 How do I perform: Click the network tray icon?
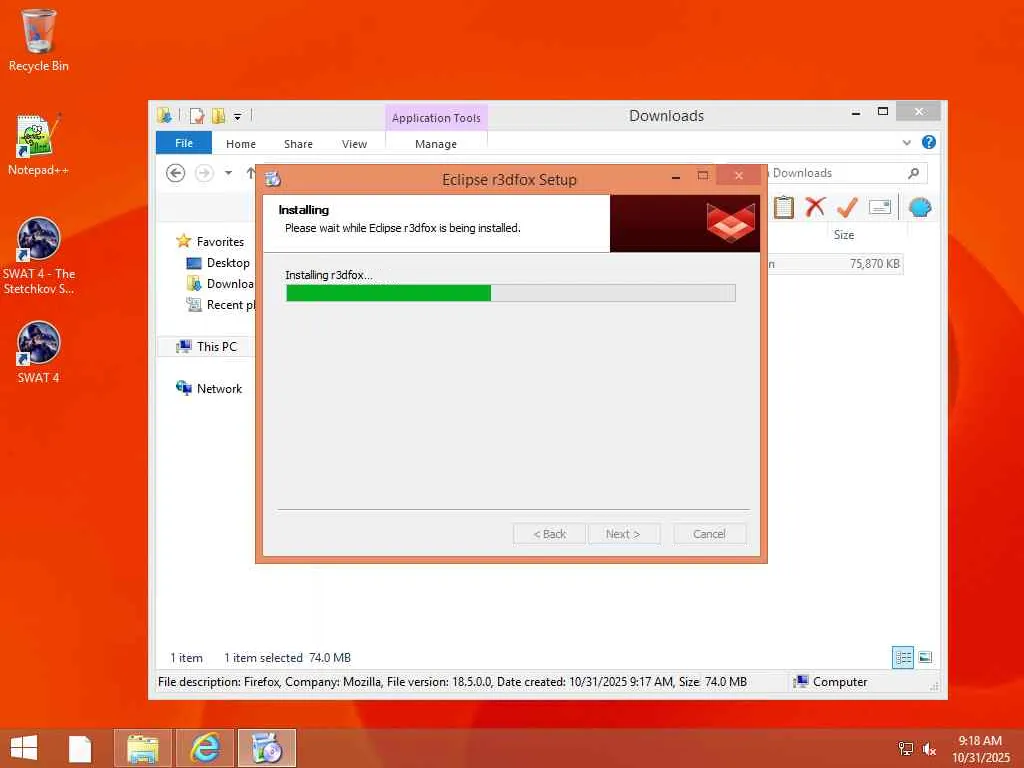point(906,748)
